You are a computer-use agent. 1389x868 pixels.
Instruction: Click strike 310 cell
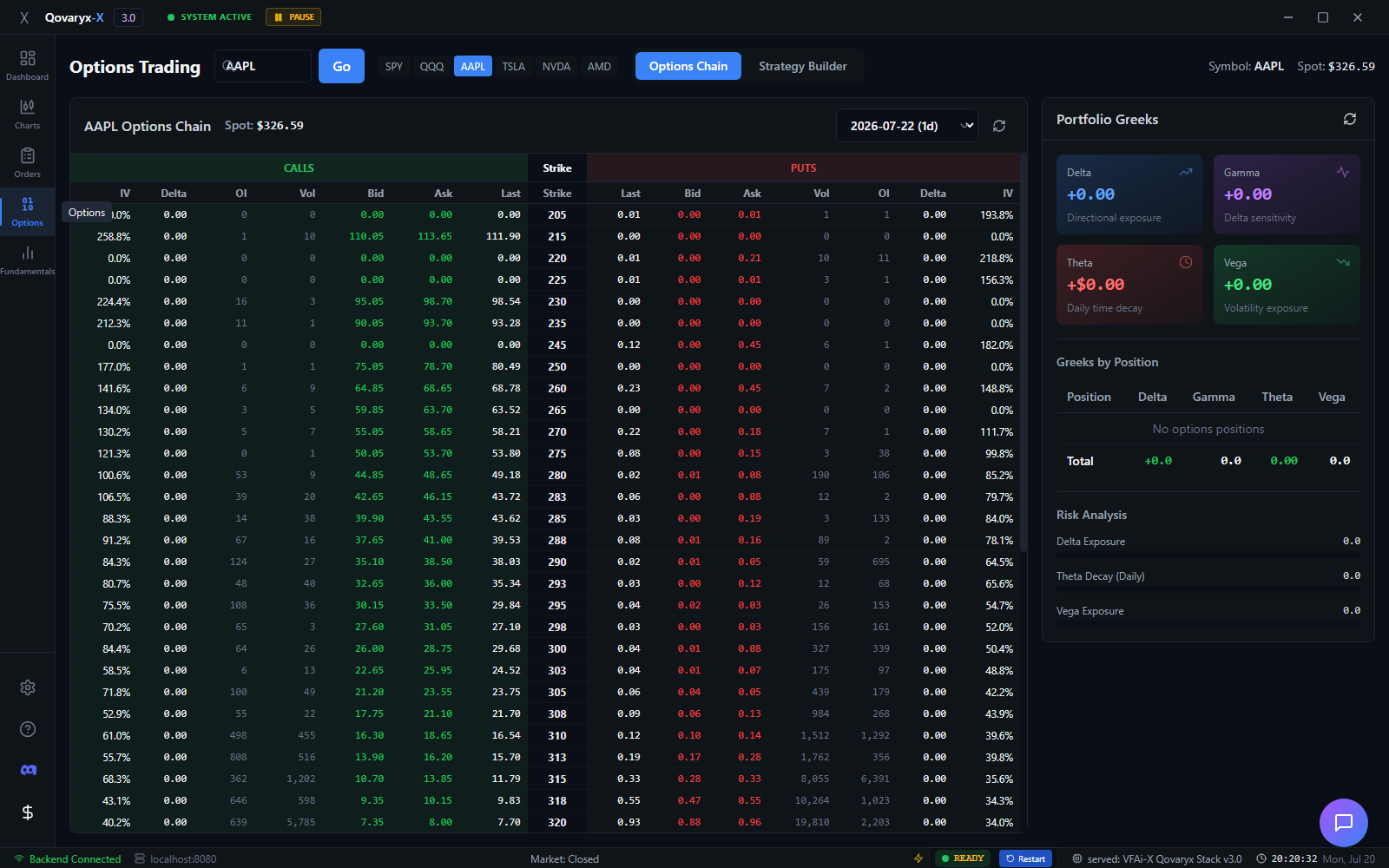point(557,735)
